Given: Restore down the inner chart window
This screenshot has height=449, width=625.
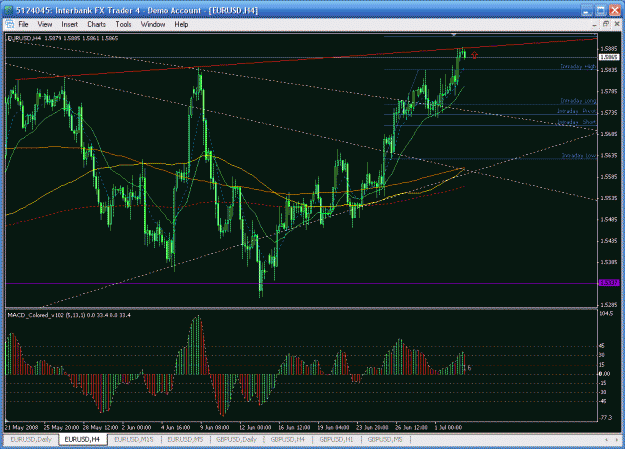Looking at the screenshot, I should point(605,24).
